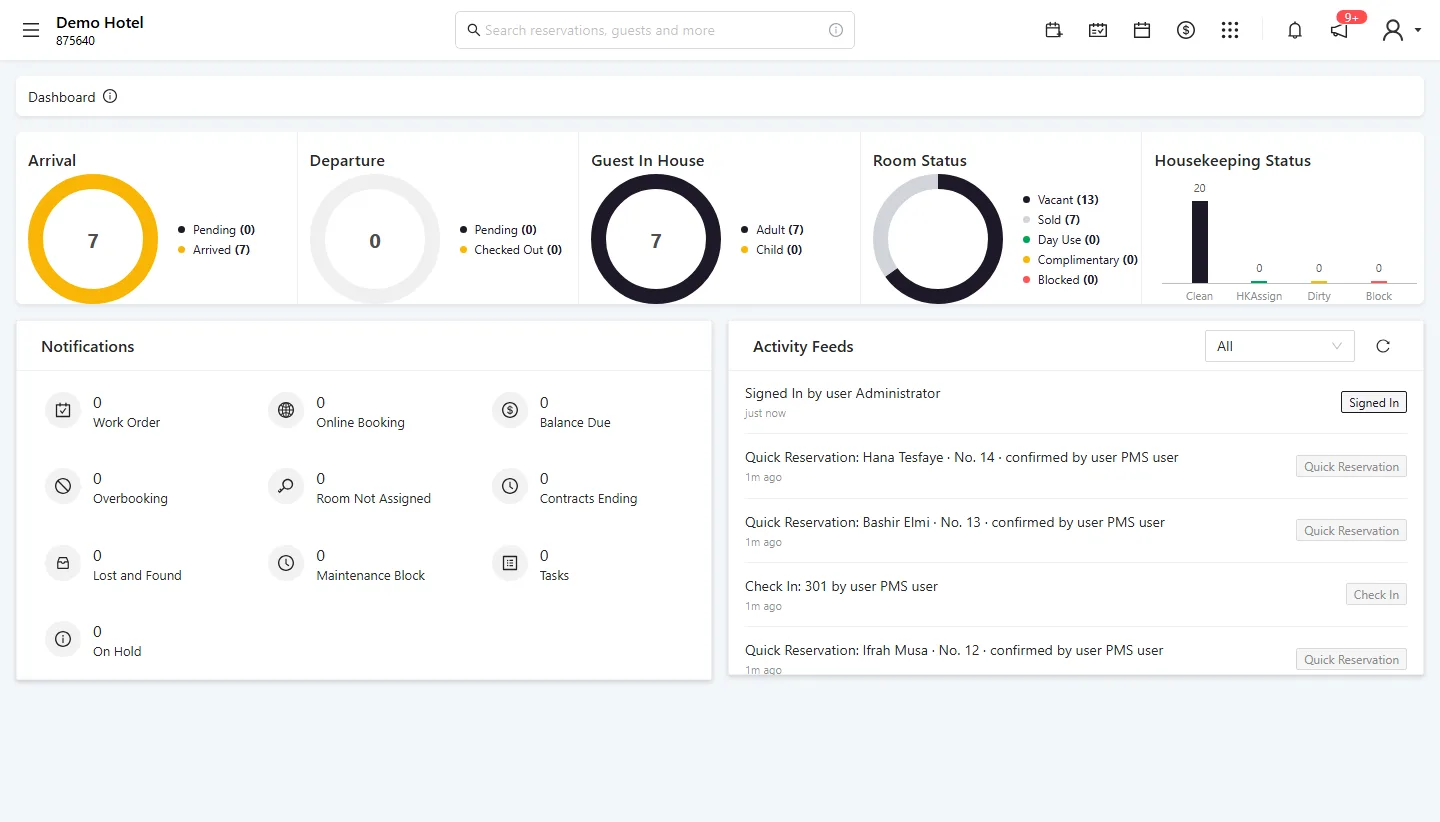Click the 'Signed In by user Administrator' entry

point(843,393)
